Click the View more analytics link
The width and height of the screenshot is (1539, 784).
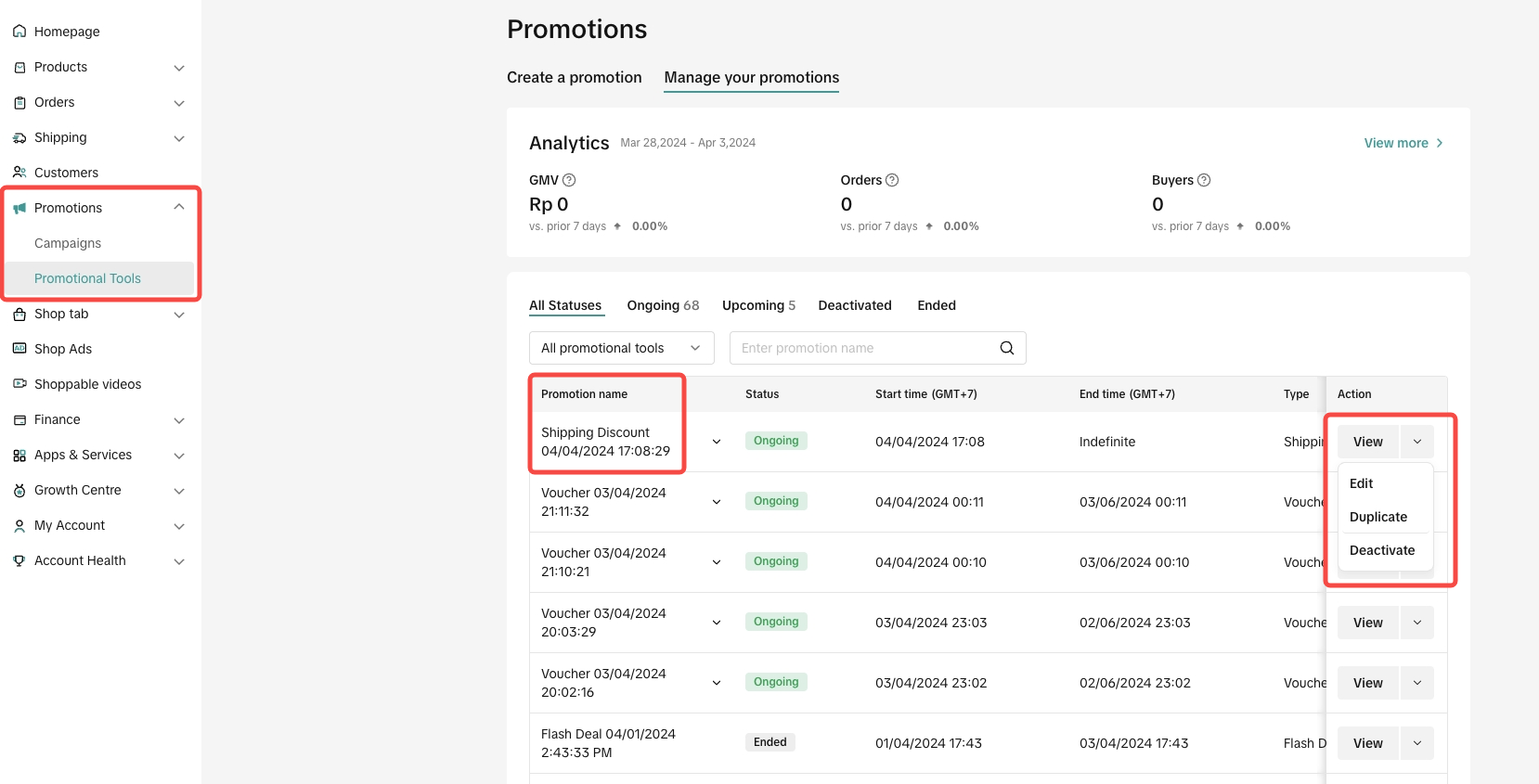[1403, 143]
